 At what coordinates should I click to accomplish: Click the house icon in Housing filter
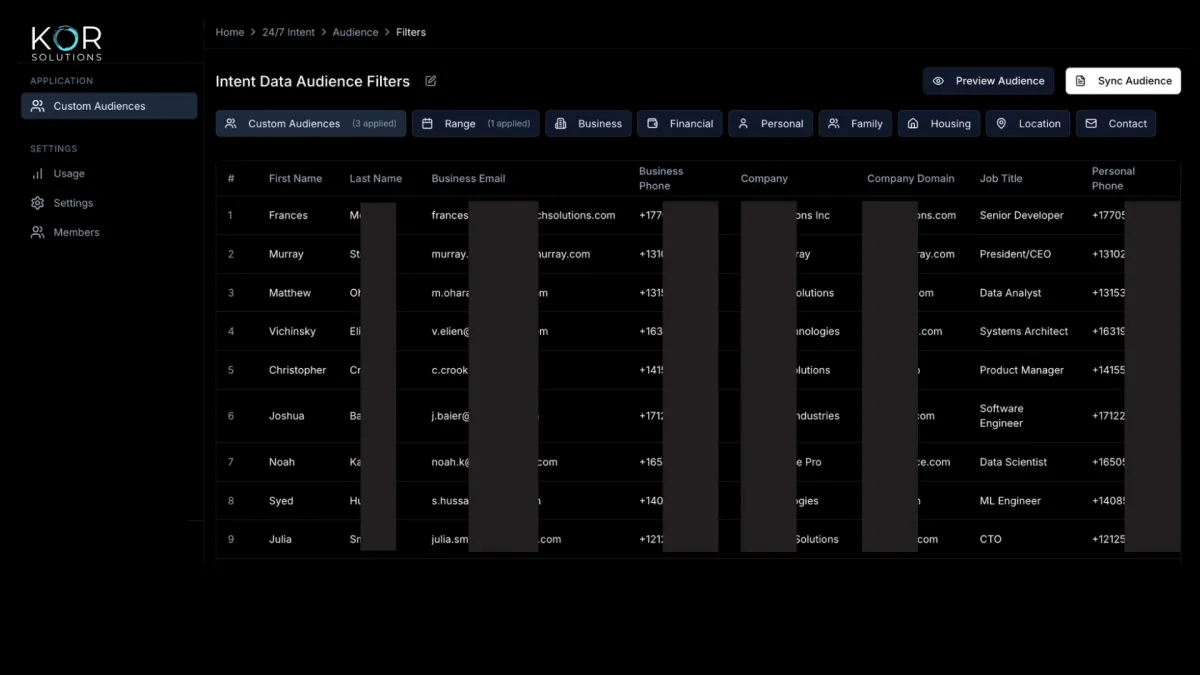pyautogui.click(x=913, y=124)
